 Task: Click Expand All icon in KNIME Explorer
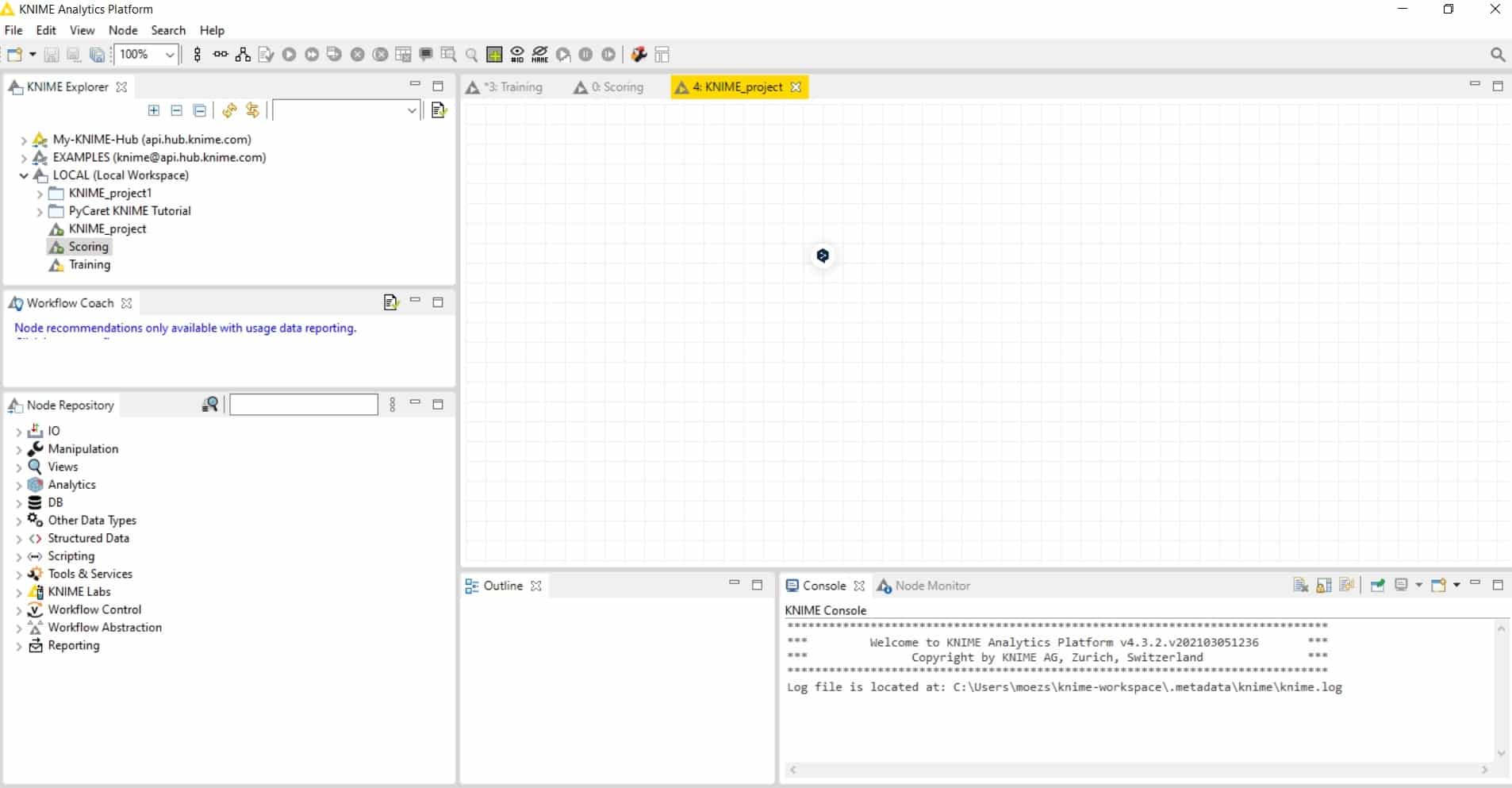click(154, 110)
